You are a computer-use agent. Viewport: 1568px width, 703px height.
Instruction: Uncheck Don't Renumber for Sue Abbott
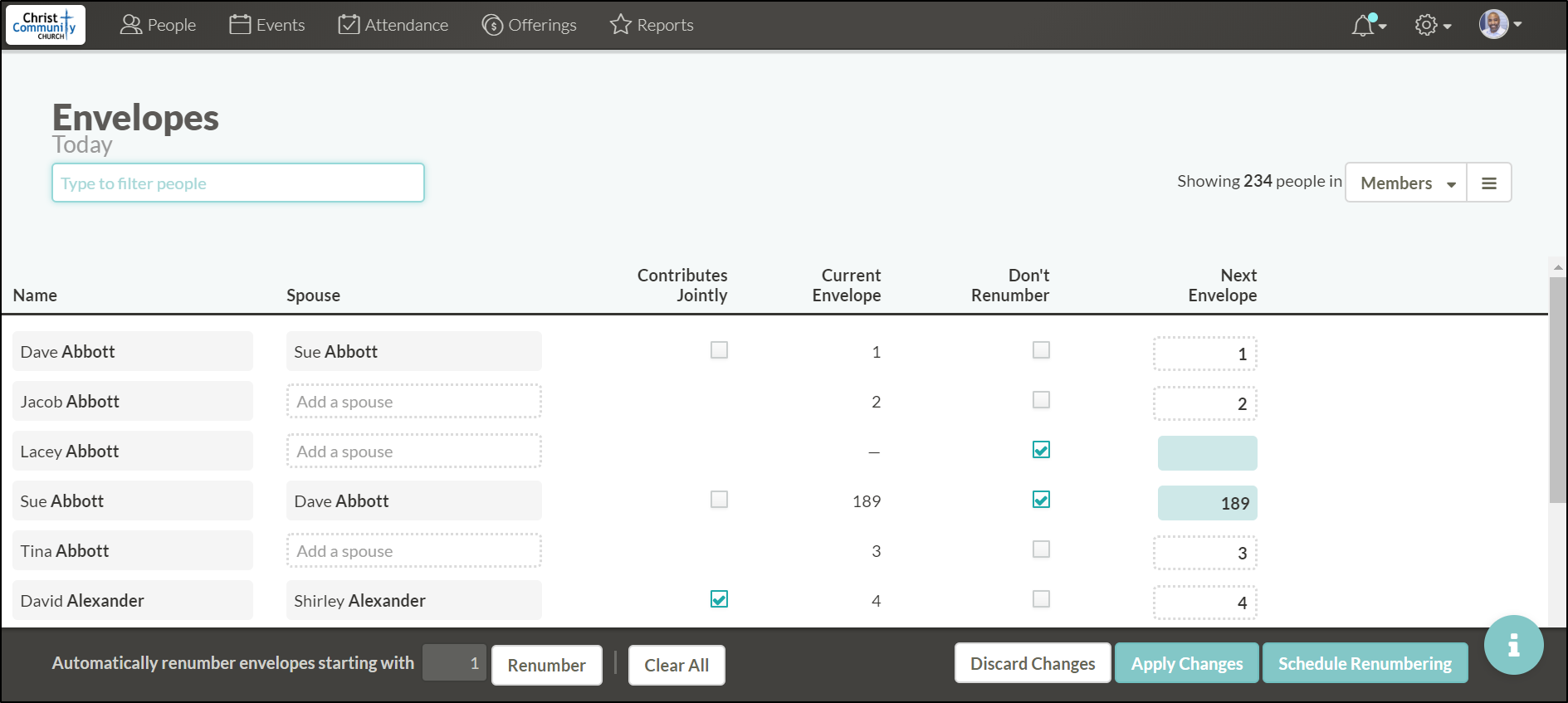click(x=1041, y=500)
